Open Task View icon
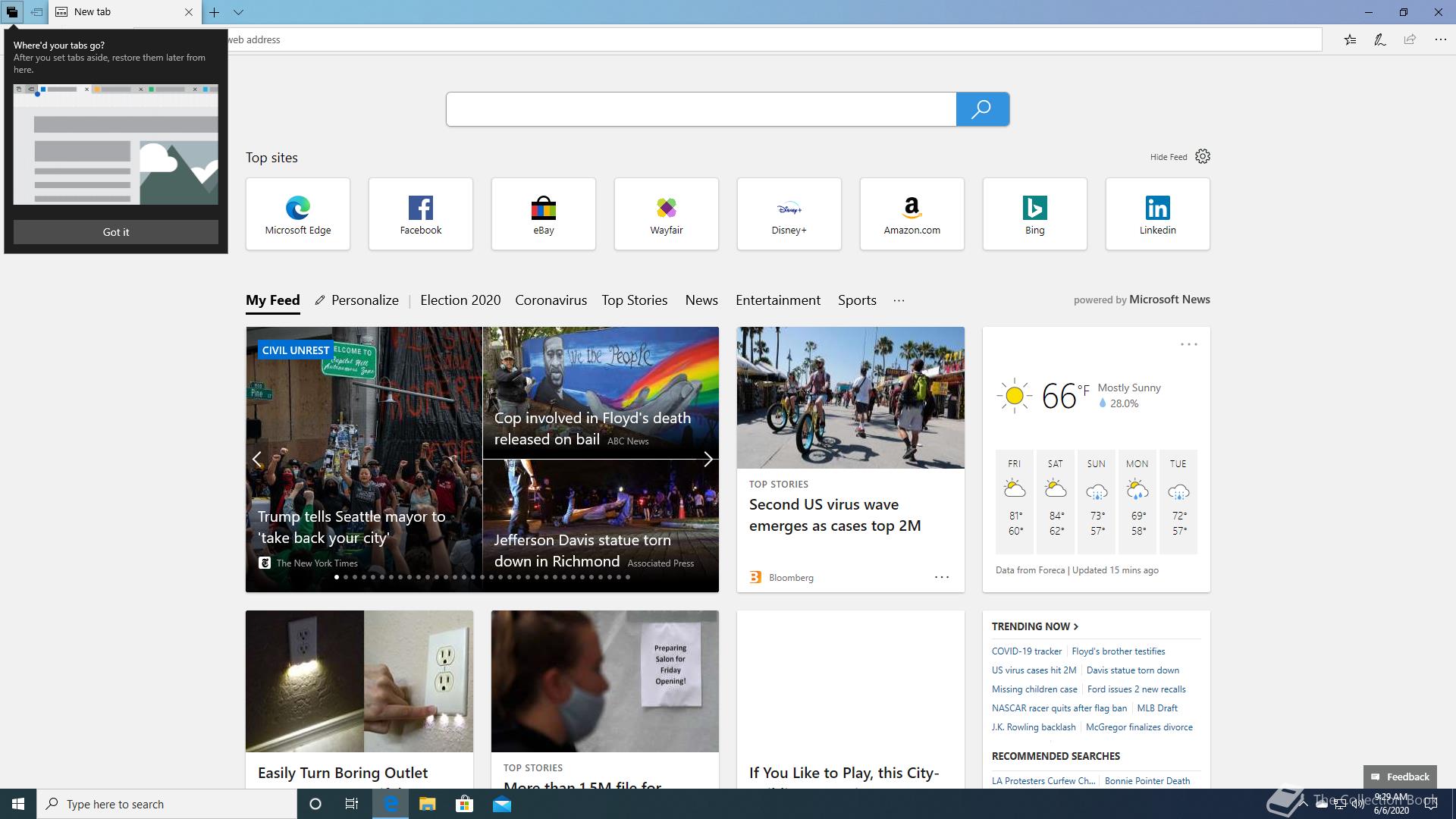 [352, 804]
